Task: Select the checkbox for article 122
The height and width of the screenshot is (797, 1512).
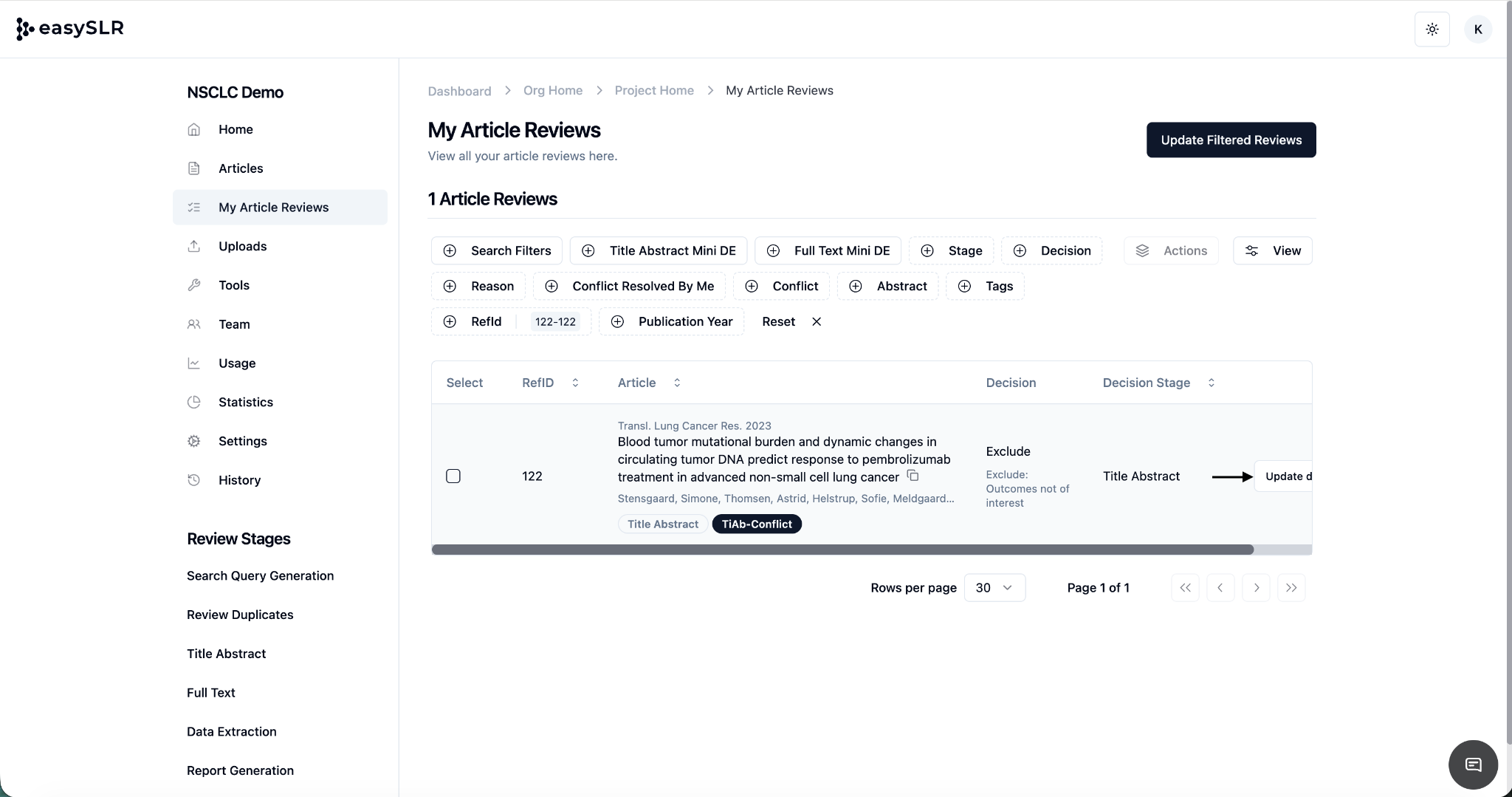Action: (x=453, y=476)
